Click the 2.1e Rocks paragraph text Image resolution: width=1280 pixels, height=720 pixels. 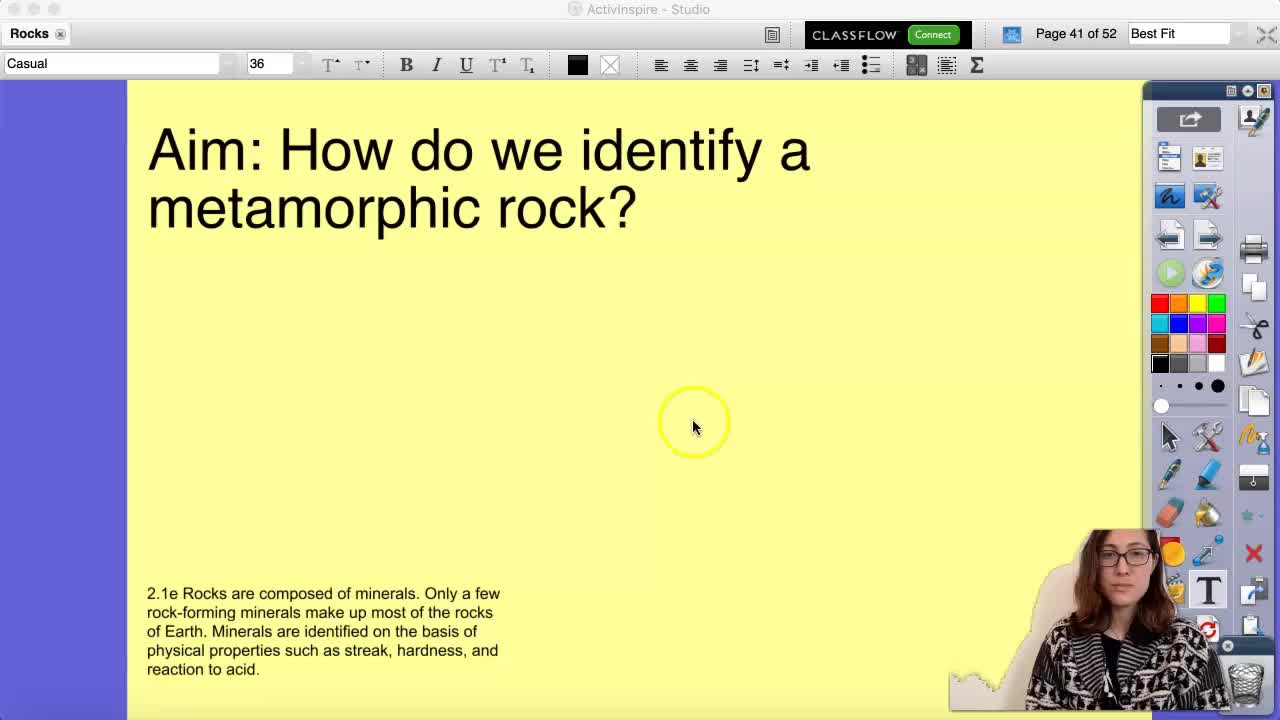click(x=323, y=631)
